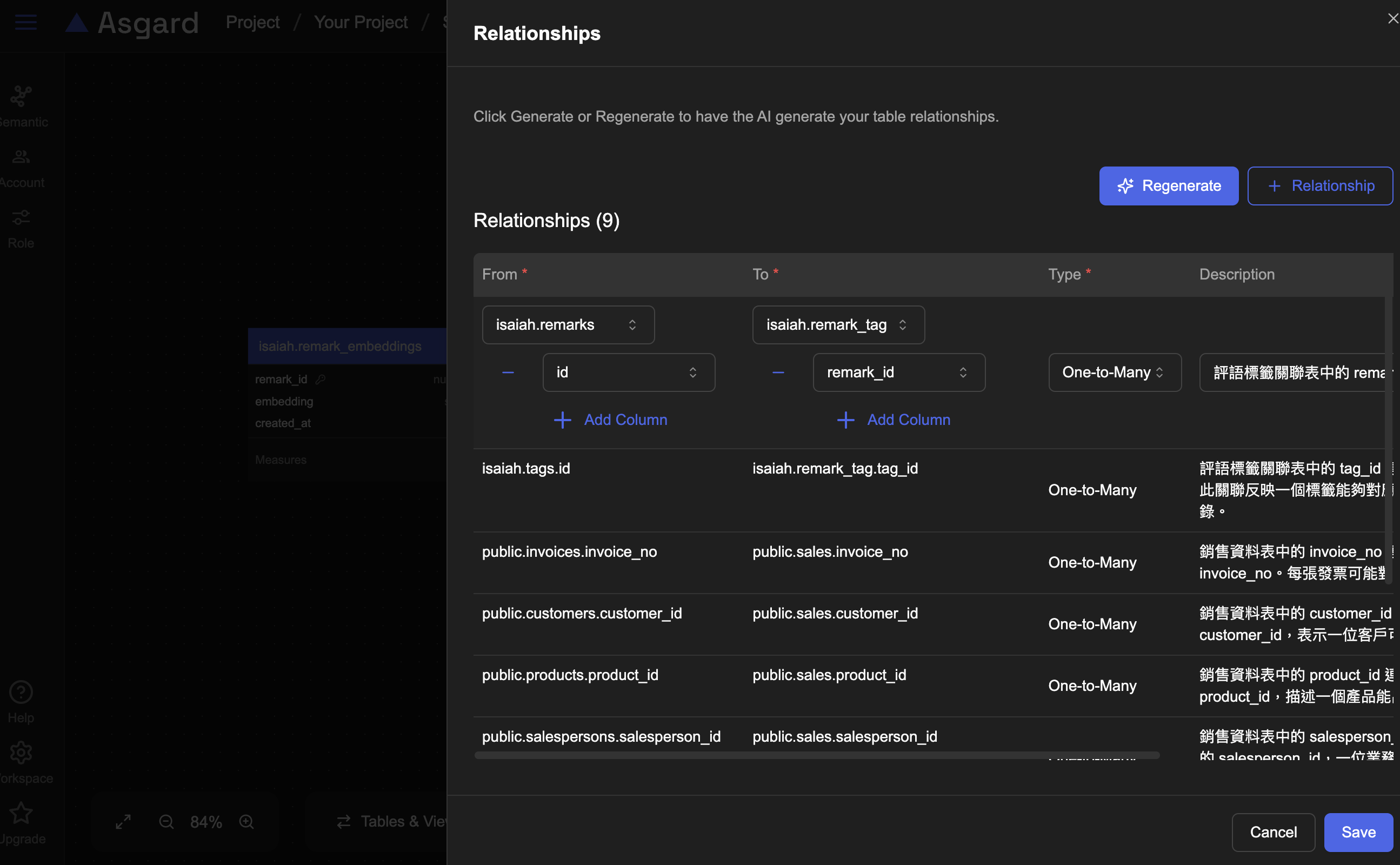Screen dimensions: 1400x865
Task: Click Add Column under From table
Action: (x=610, y=420)
